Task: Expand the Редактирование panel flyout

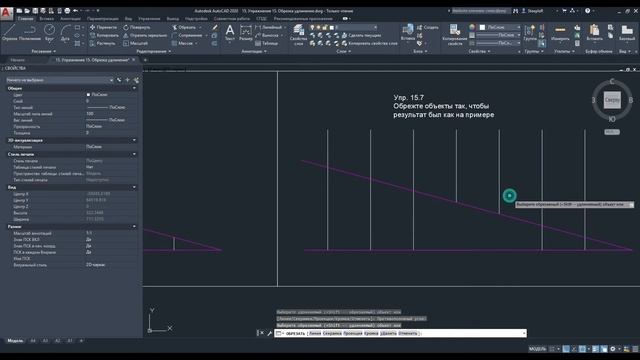Action: (153, 51)
